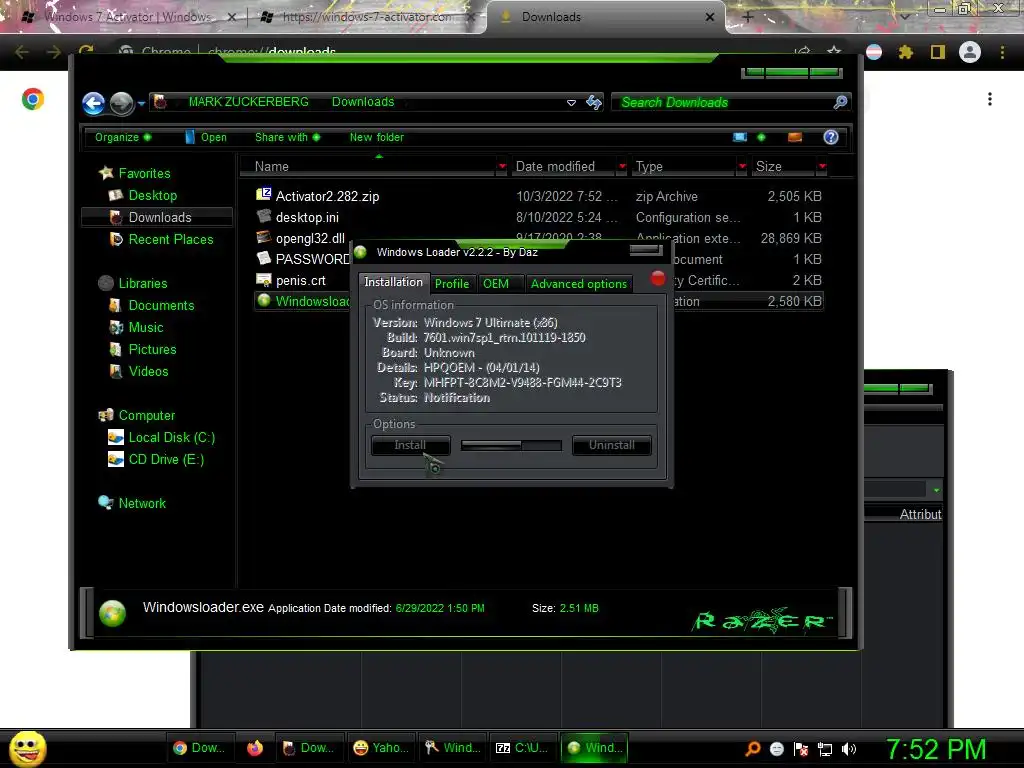Select the PASSWORD document file
Viewport: 1024px width, 768px height.
pyautogui.click(x=302, y=259)
